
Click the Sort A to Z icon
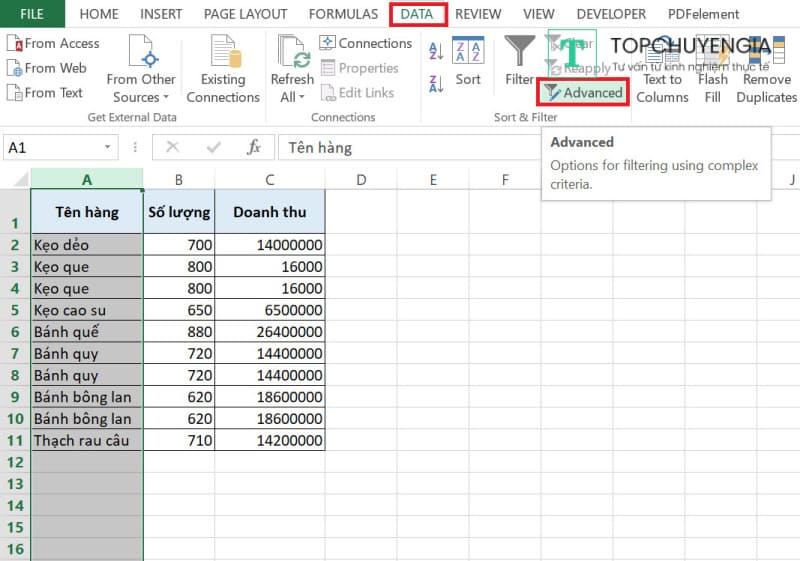436,50
